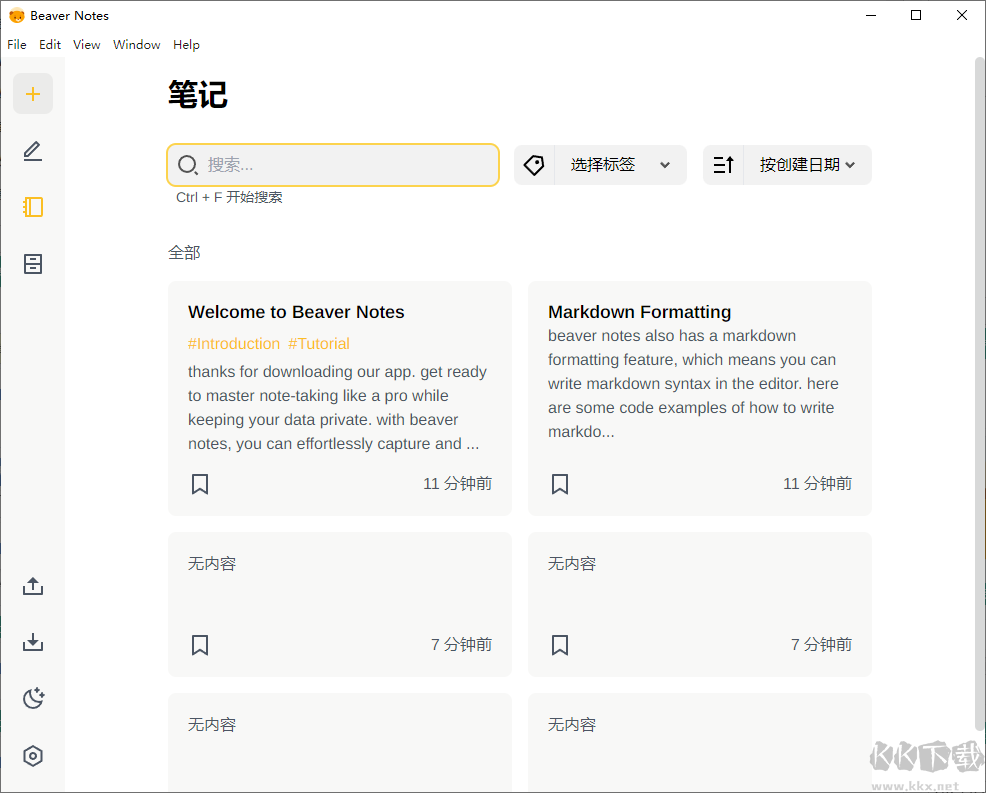Click 11 分钟前 timestamp on Welcome card
The height and width of the screenshot is (793, 986).
pos(457,484)
